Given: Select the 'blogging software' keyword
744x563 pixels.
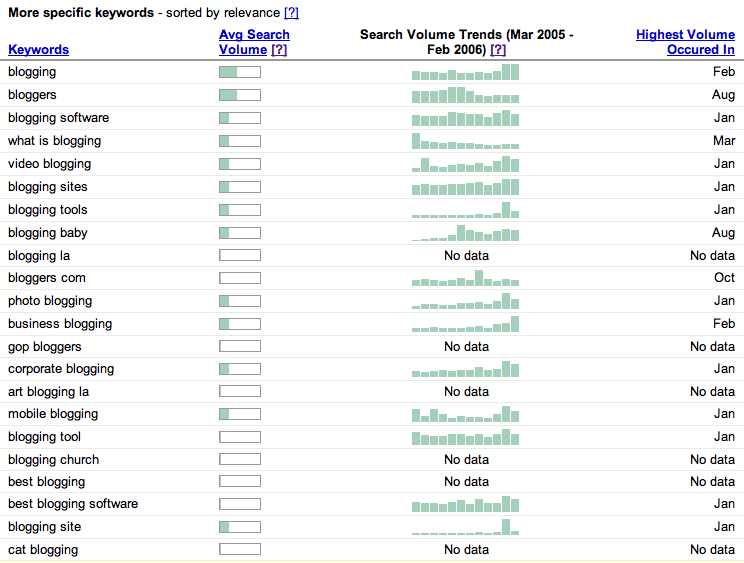Looking at the screenshot, I should tap(58, 118).
